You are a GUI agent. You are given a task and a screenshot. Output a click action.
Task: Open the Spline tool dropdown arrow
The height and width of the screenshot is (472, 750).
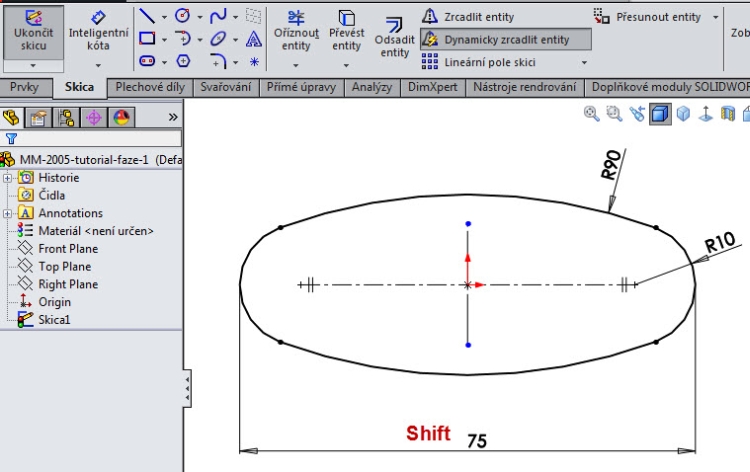[x=235, y=17]
